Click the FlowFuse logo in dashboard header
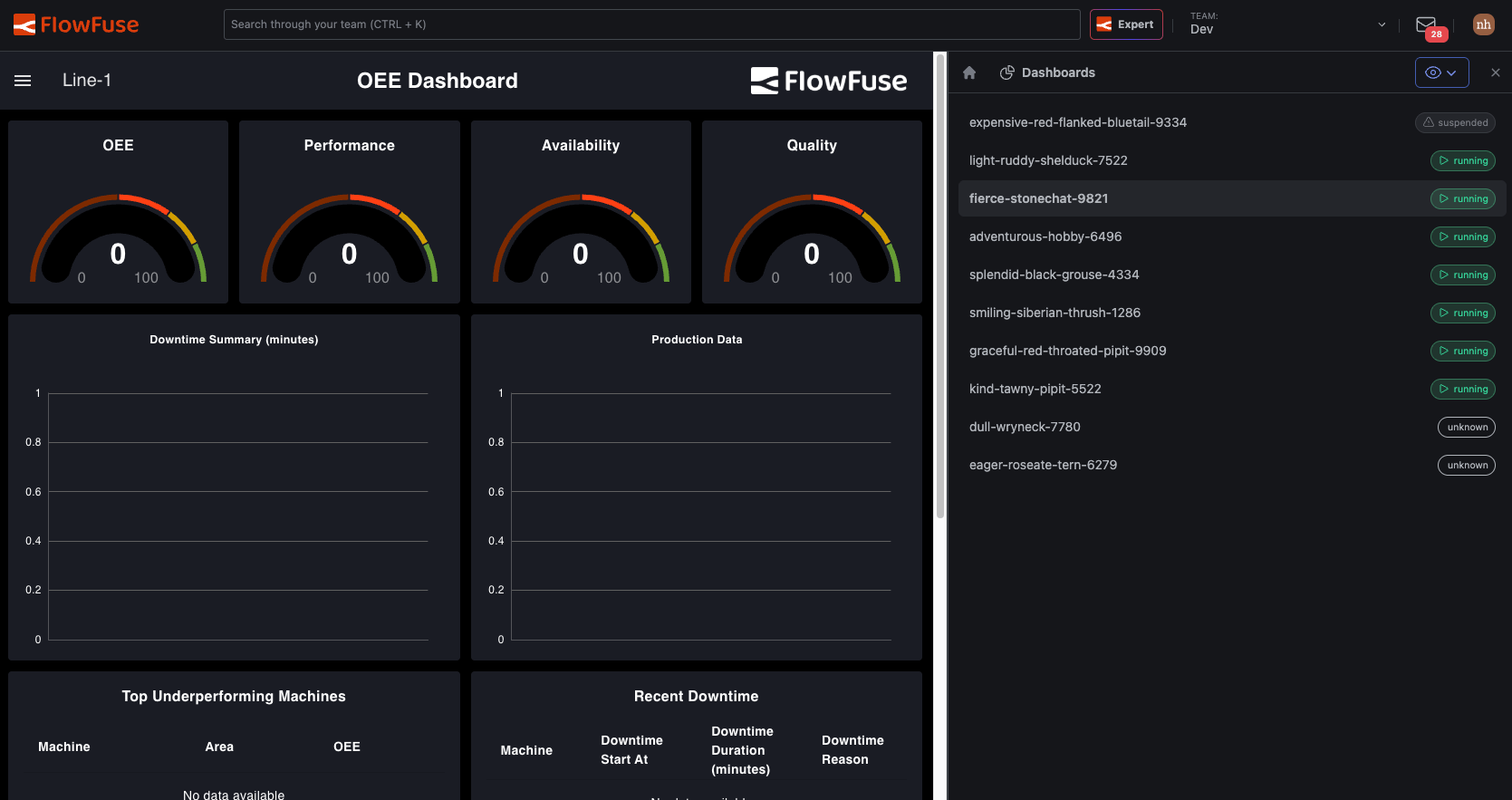 pyautogui.click(x=829, y=81)
